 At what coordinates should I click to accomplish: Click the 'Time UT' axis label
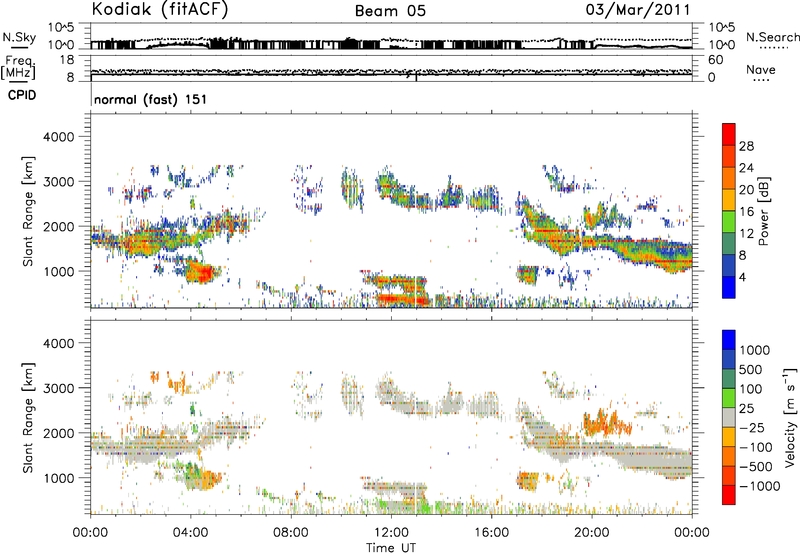[x=391, y=548]
